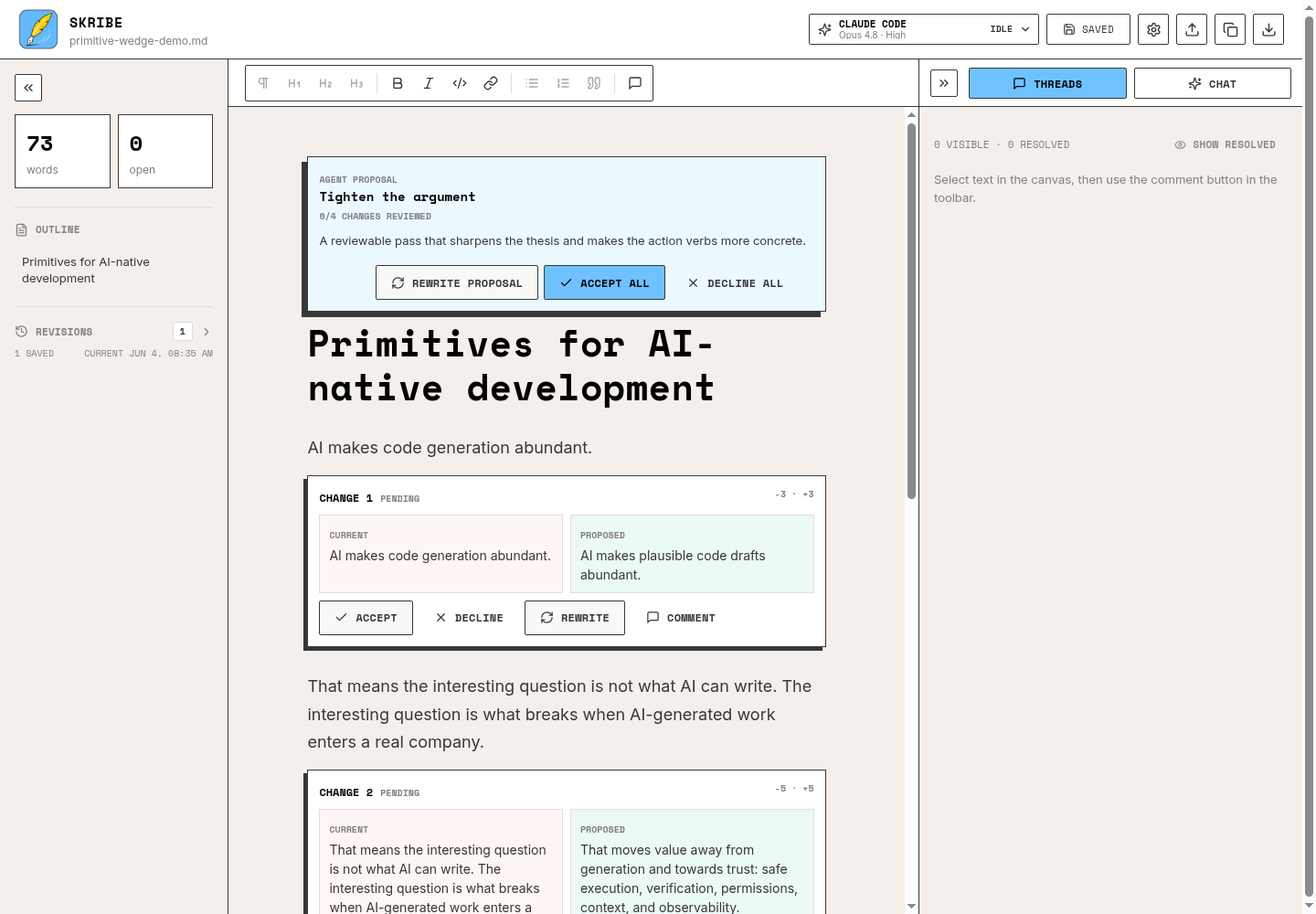
Task: Click the editor scrollbar up arrow
Action: tap(911, 114)
